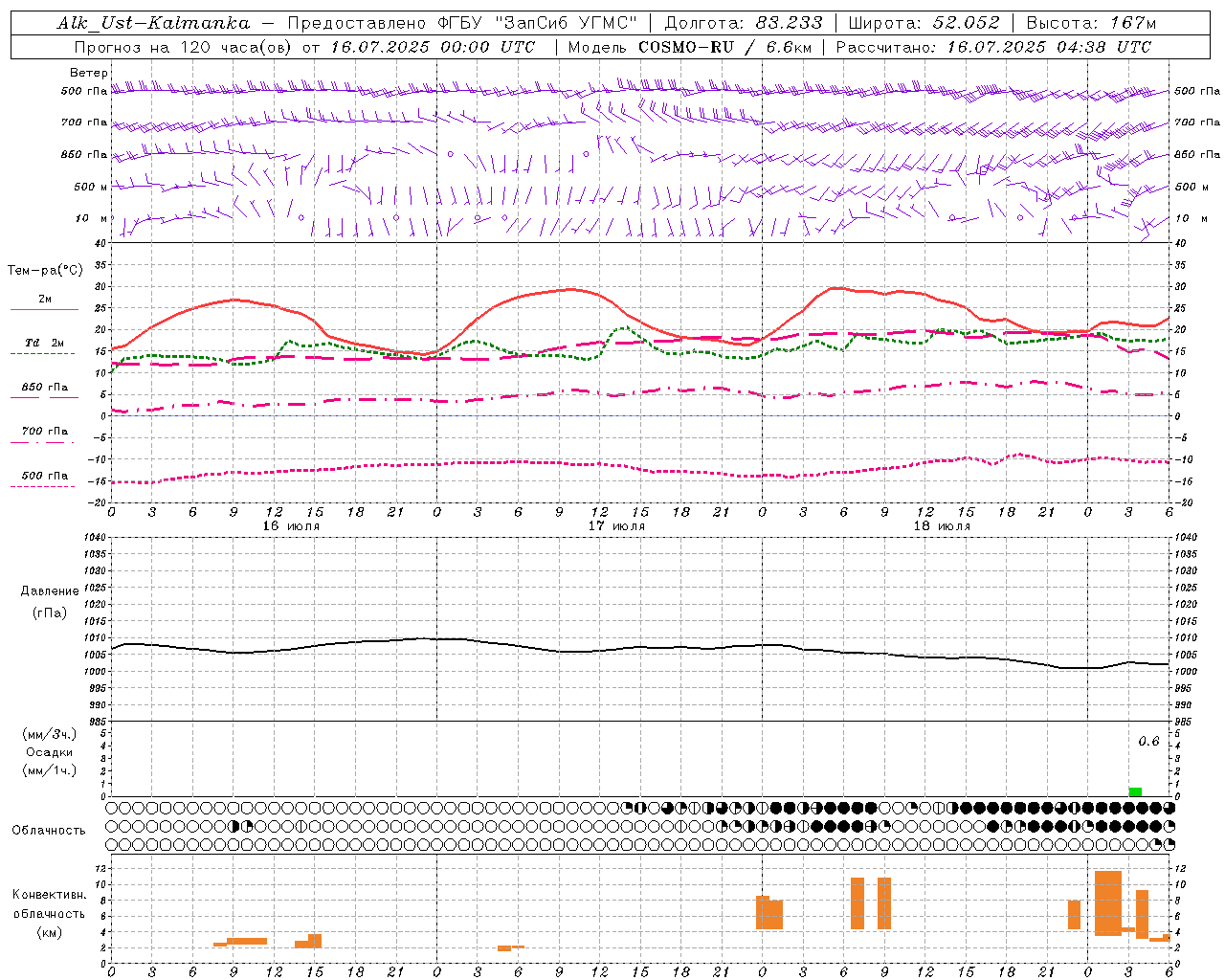The width and height of the screenshot is (1225, 980).
Task: Click the Конвективн. label
Action: (x=50, y=895)
